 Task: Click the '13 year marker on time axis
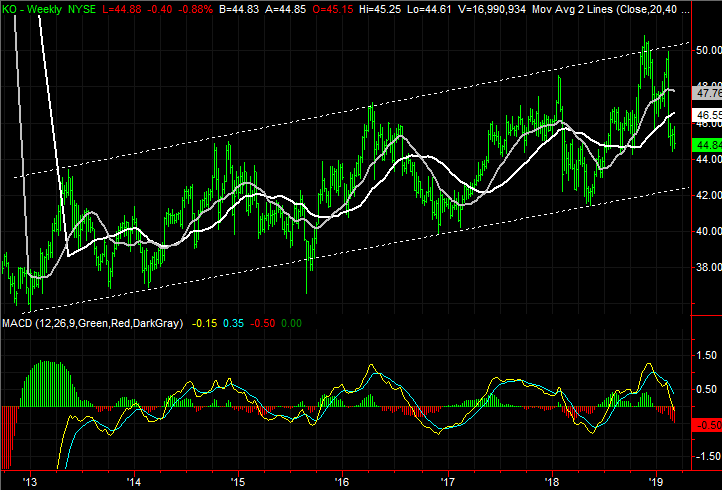pyautogui.click(x=30, y=482)
